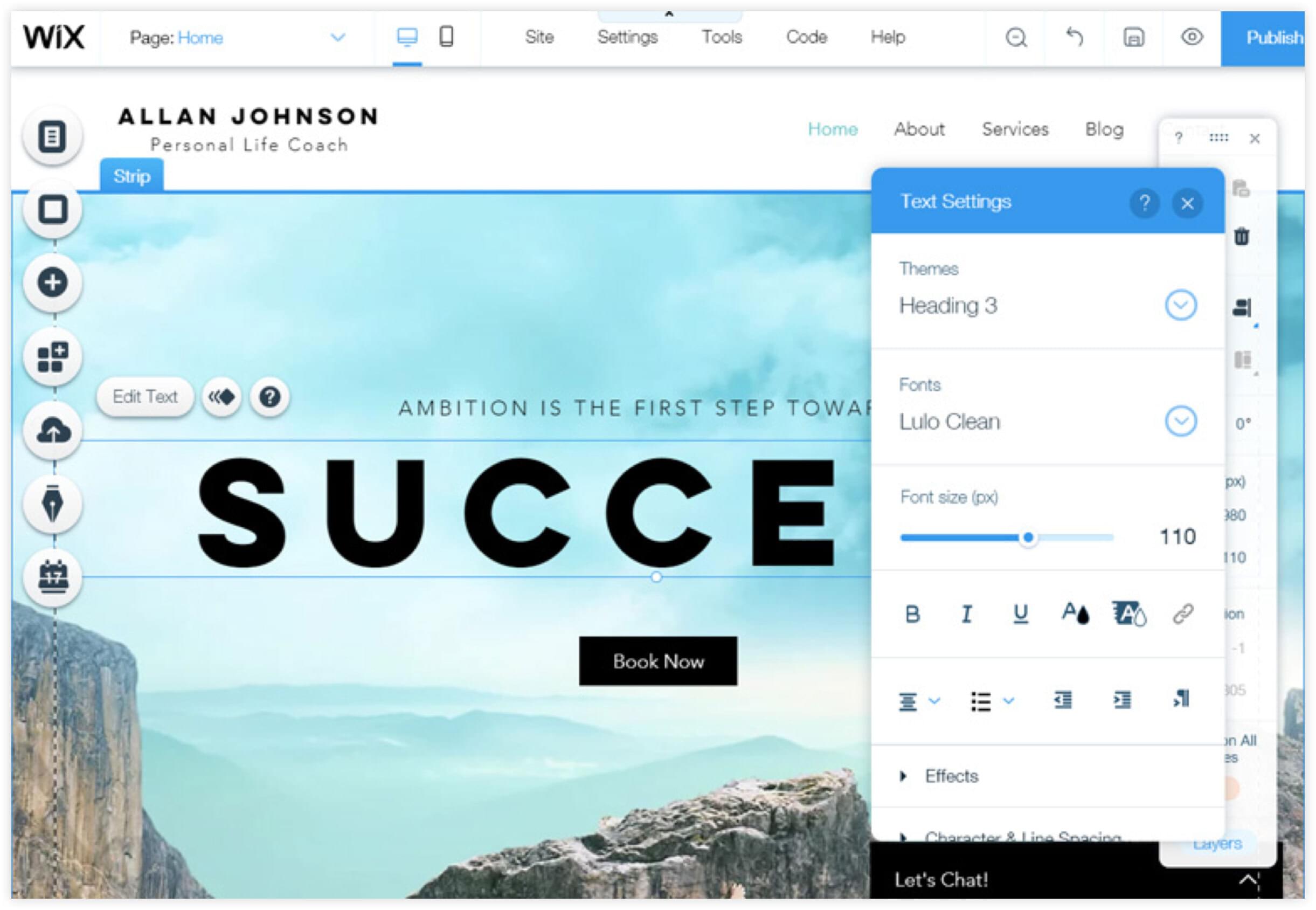
Task: Click the font size slider handle
Action: click(x=1028, y=537)
